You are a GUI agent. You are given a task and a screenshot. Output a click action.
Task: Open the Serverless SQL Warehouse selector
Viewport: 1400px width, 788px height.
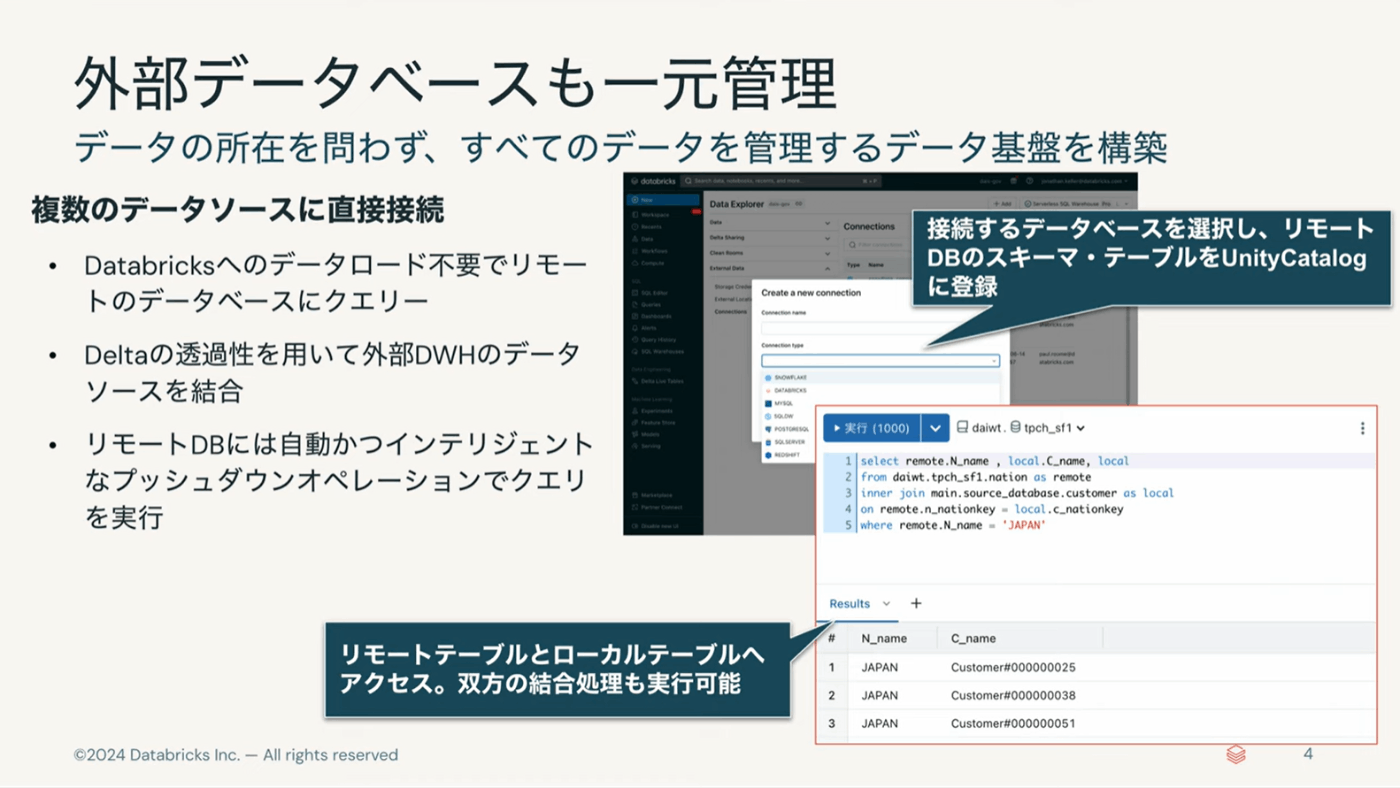point(1077,204)
